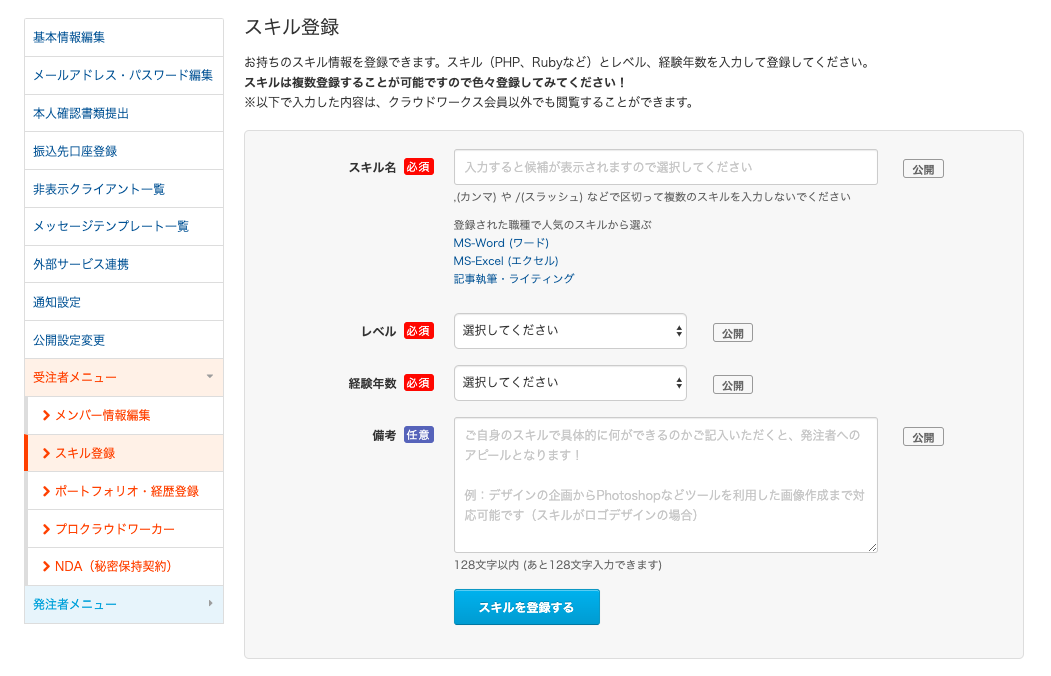Viewport: 1051px width, 676px height.
Task: Click the chevron icon beside プロクラウドワーカー
Action: click(x=46, y=529)
